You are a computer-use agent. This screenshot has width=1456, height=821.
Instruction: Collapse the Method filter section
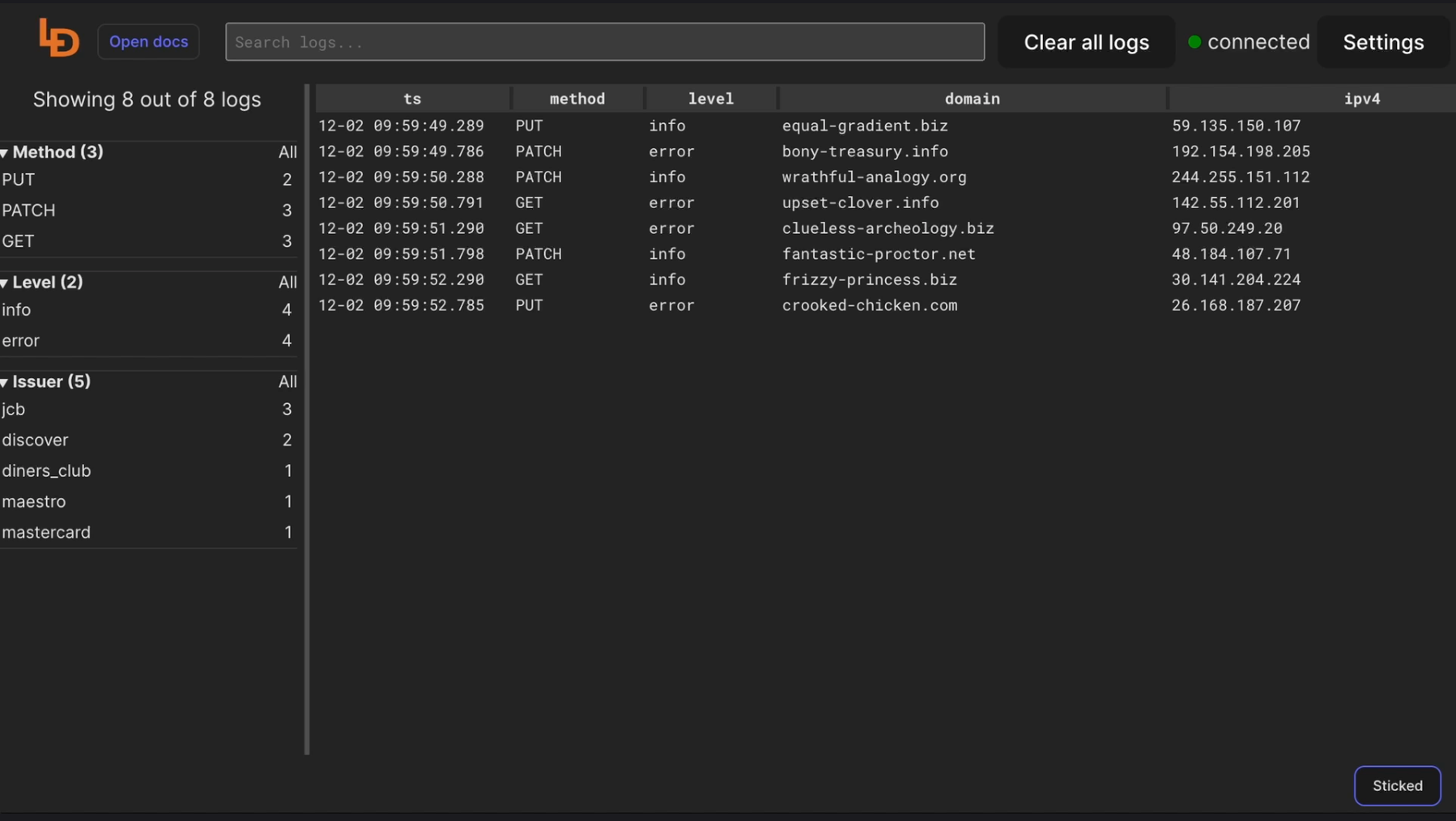[6, 153]
